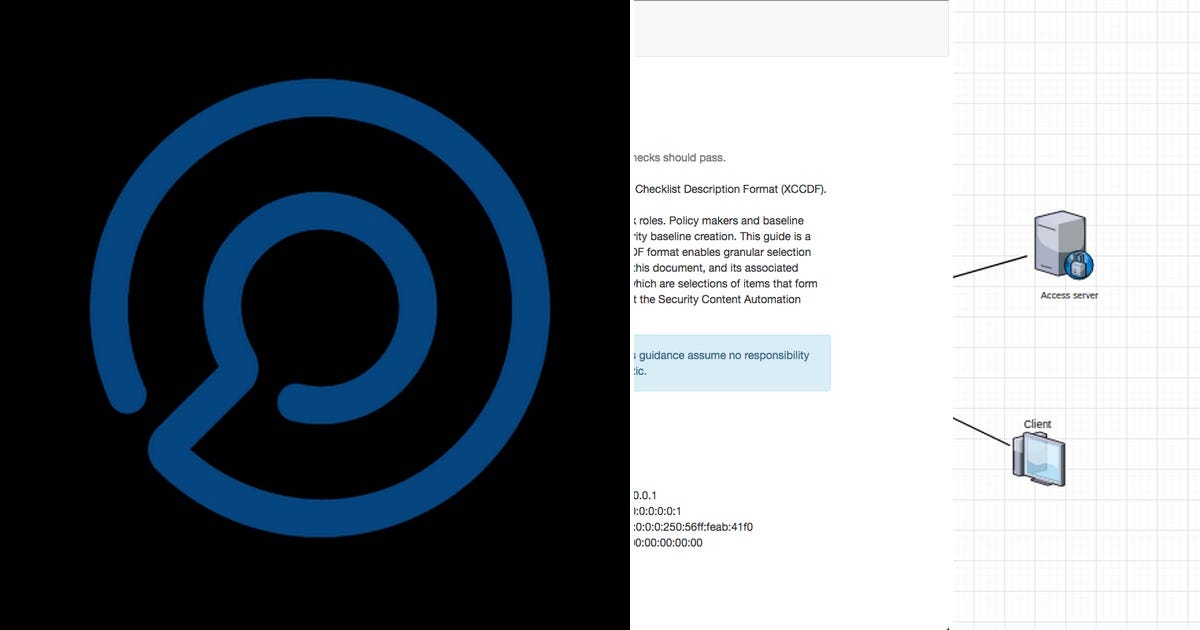Select the Access server icon in the diagram
Screen dimensions: 1200x630
1060,245
